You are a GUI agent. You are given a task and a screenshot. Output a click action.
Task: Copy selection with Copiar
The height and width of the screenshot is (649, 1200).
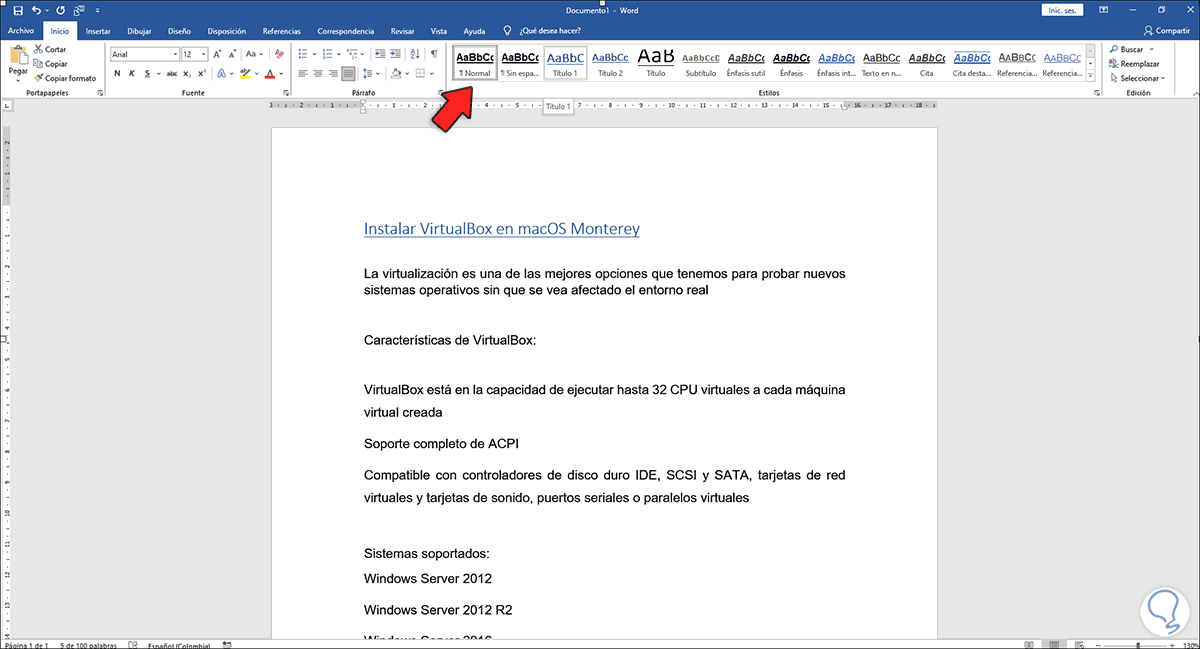click(x=50, y=63)
